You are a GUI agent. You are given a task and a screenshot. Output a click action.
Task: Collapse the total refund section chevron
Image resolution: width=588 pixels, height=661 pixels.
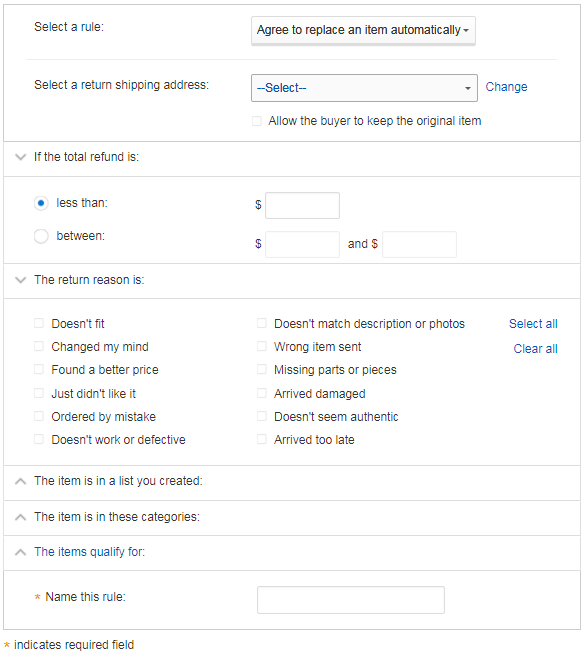tap(20, 157)
